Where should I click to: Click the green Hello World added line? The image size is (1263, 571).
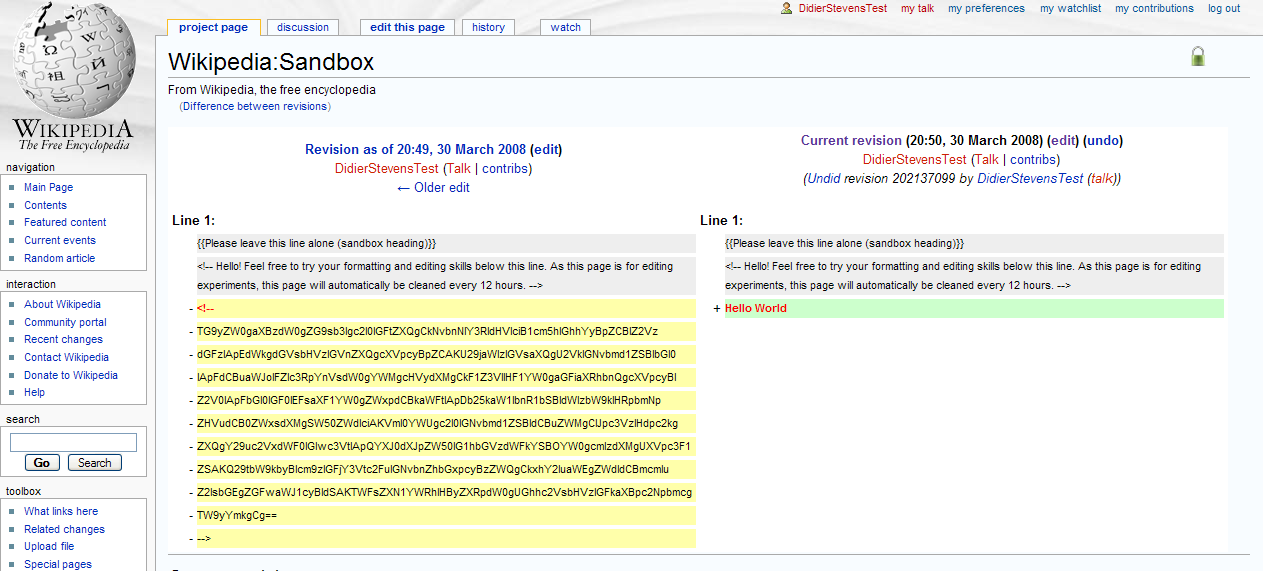974,308
